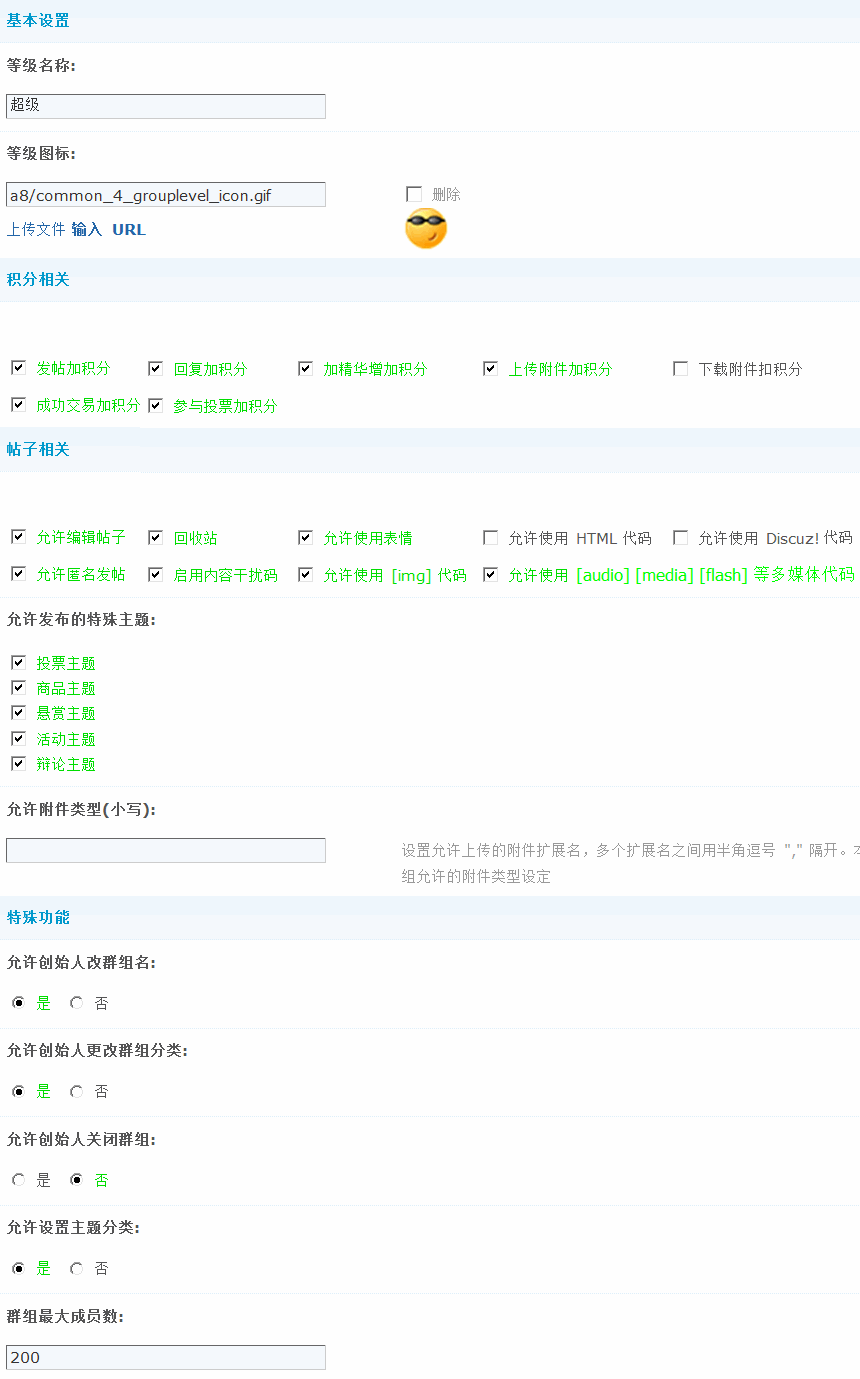Uncheck 允许匿名发帖
The width and height of the screenshot is (860, 1379).
(17, 574)
